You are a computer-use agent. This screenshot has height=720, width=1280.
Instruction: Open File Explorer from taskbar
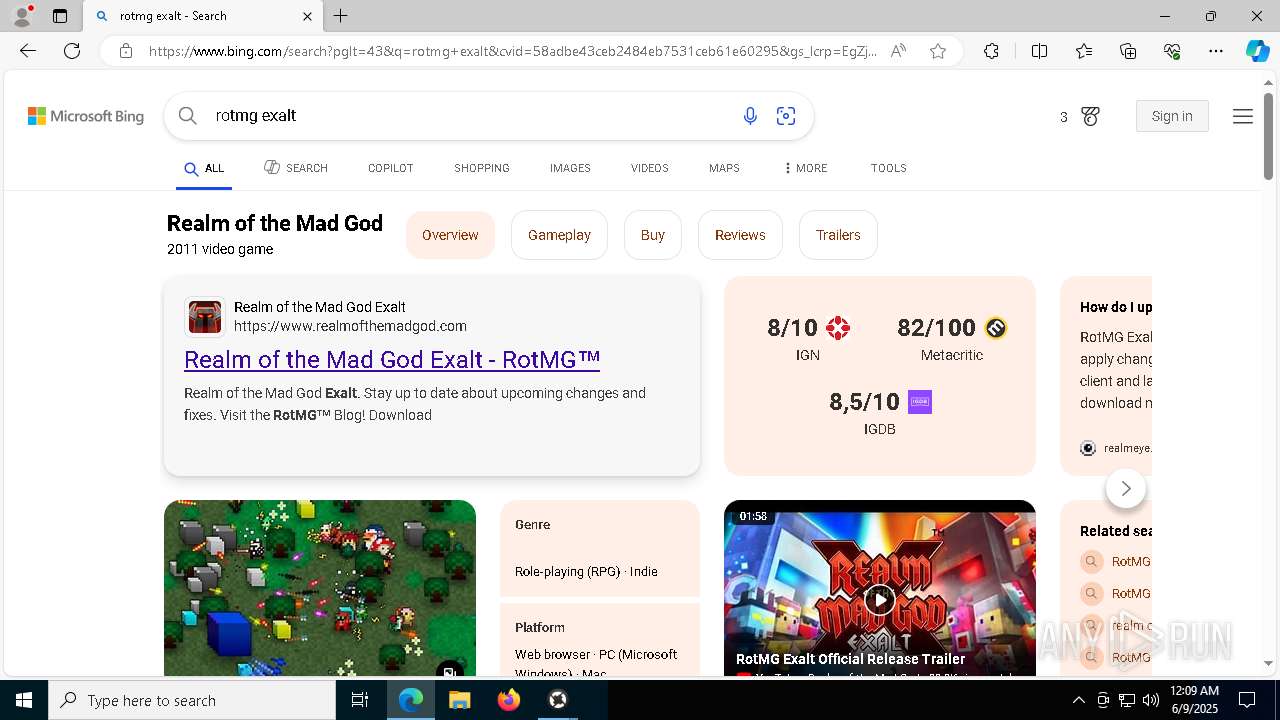point(459,700)
